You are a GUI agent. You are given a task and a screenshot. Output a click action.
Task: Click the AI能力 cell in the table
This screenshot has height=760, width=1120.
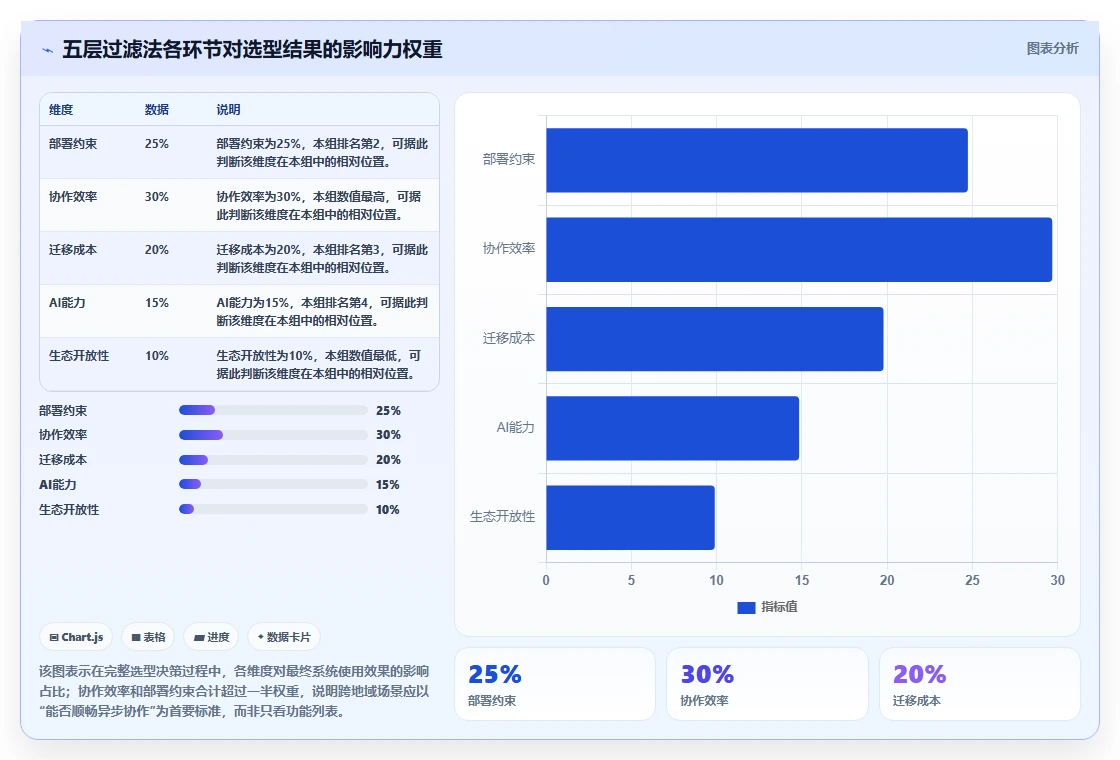(x=67, y=302)
